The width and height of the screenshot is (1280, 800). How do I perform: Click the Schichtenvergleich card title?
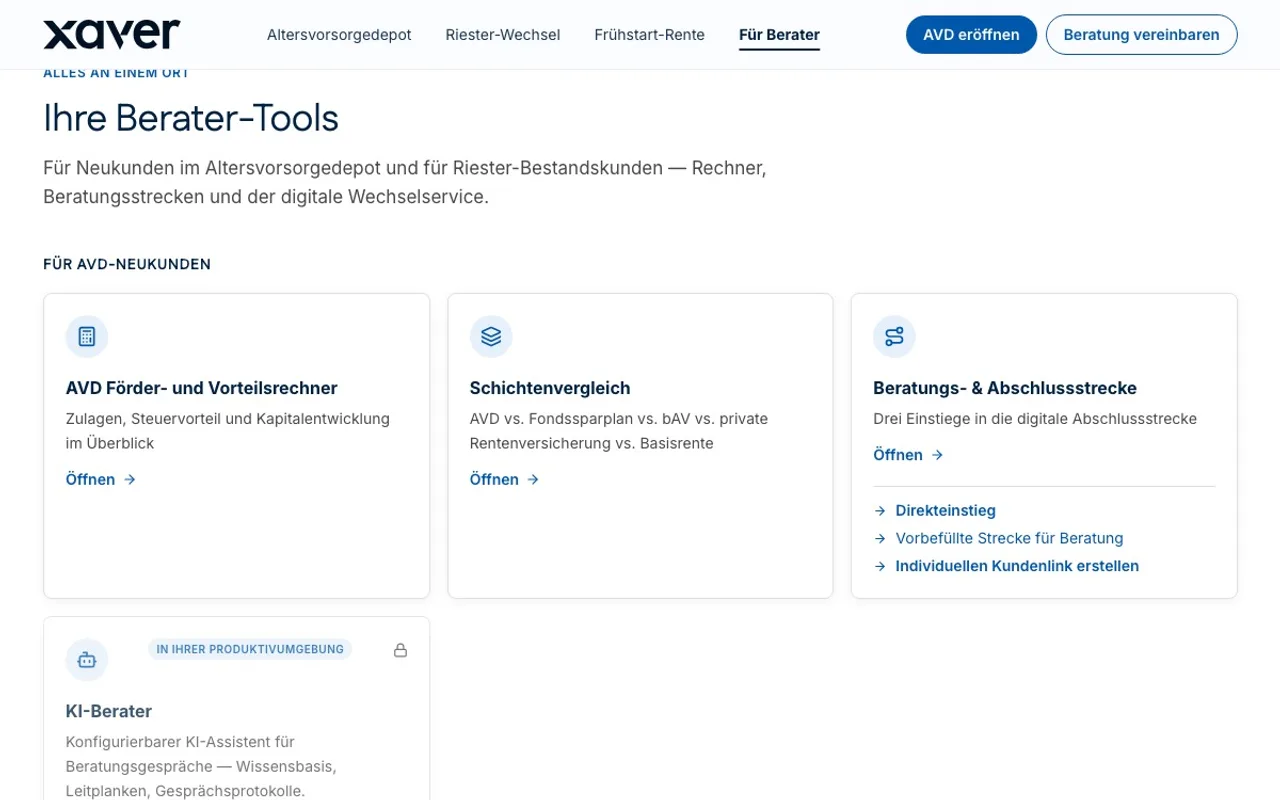point(550,388)
